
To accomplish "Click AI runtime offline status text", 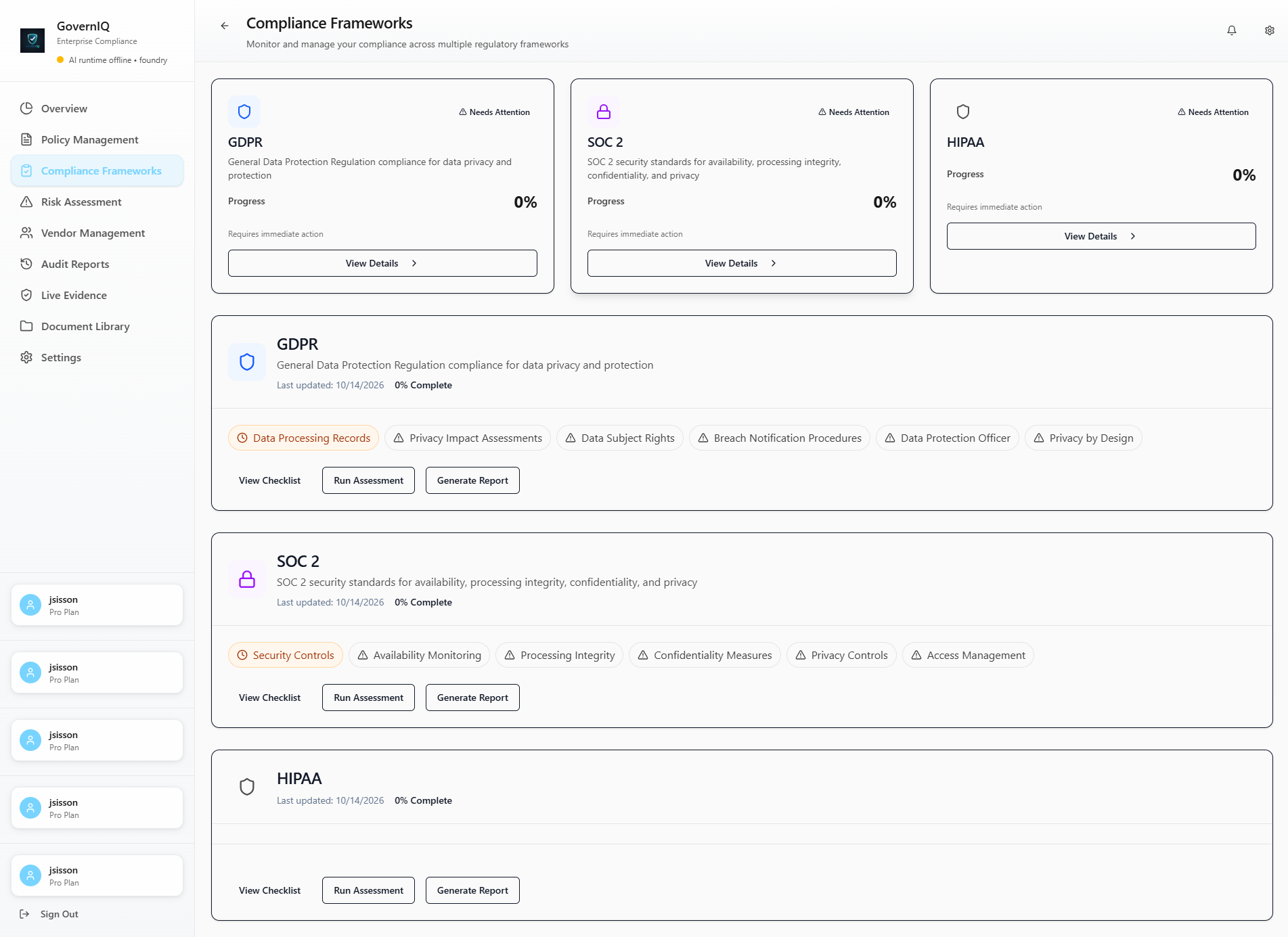I will click(118, 60).
